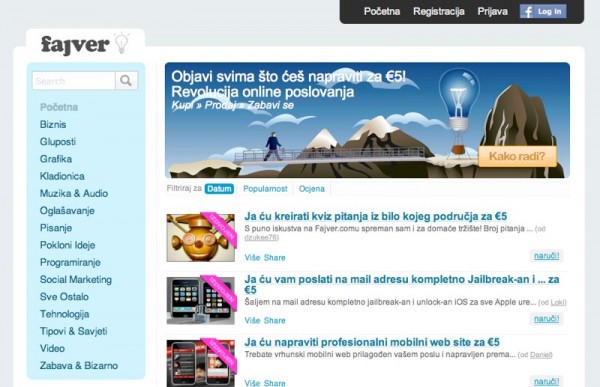The image size is (600, 387).
Task: Open the quiz robot listing thumbnail
Action: pos(201,238)
